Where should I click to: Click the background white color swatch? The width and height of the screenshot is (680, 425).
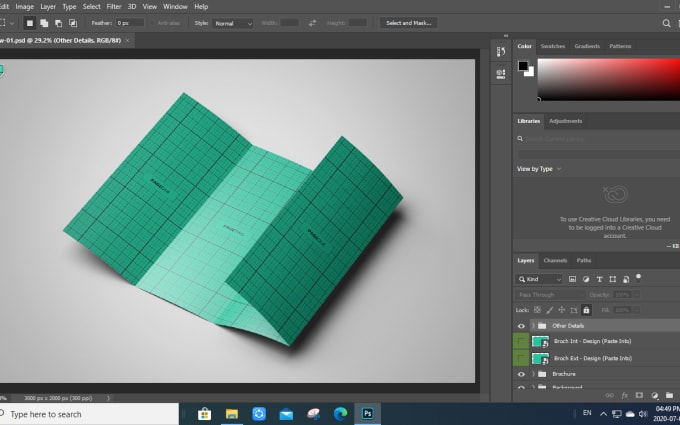click(531, 73)
